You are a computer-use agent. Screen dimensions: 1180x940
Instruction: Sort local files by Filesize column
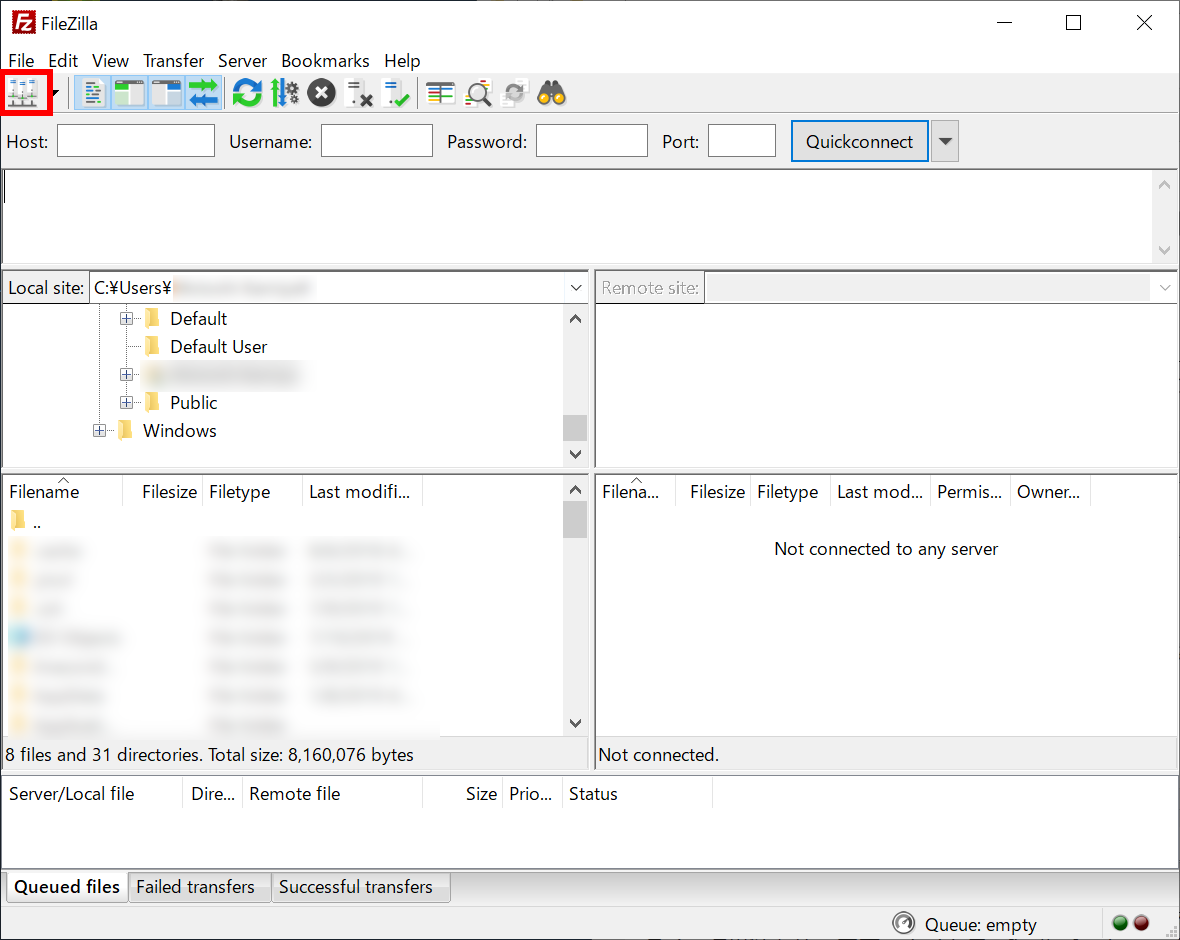(163, 491)
